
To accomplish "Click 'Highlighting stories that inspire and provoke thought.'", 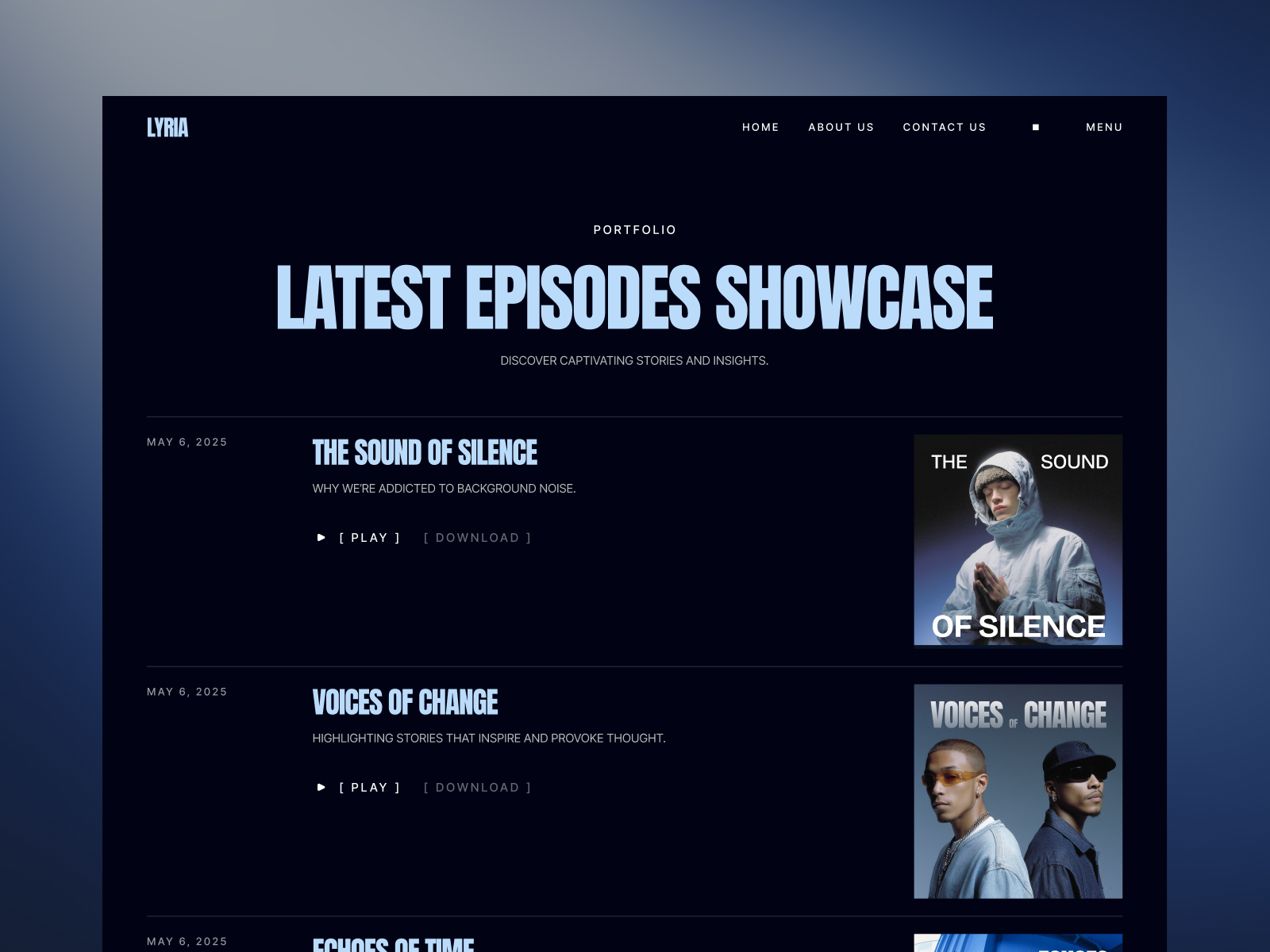I will pyautogui.click(x=489, y=739).
